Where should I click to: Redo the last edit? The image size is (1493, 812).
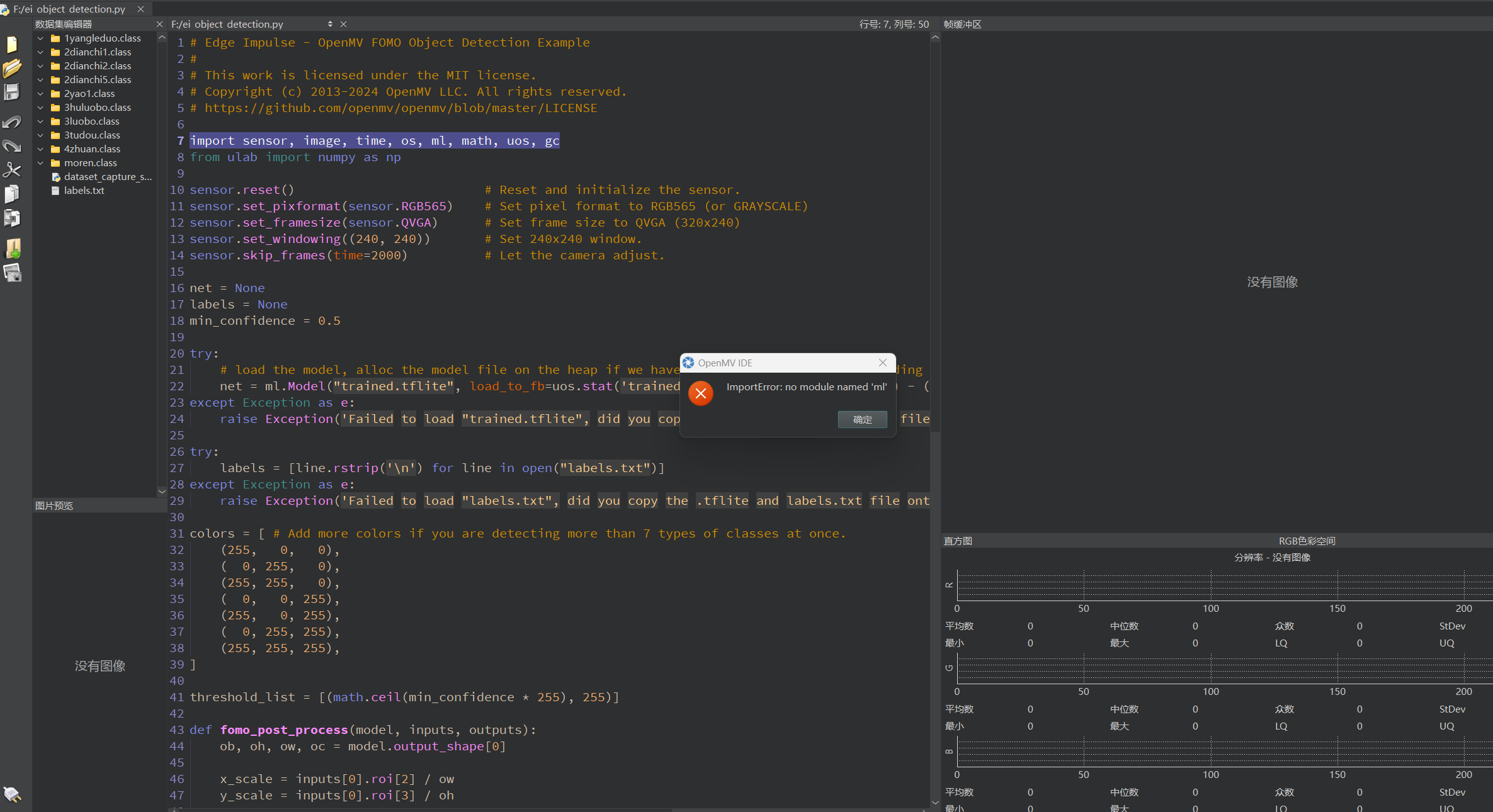pos(12,146)
